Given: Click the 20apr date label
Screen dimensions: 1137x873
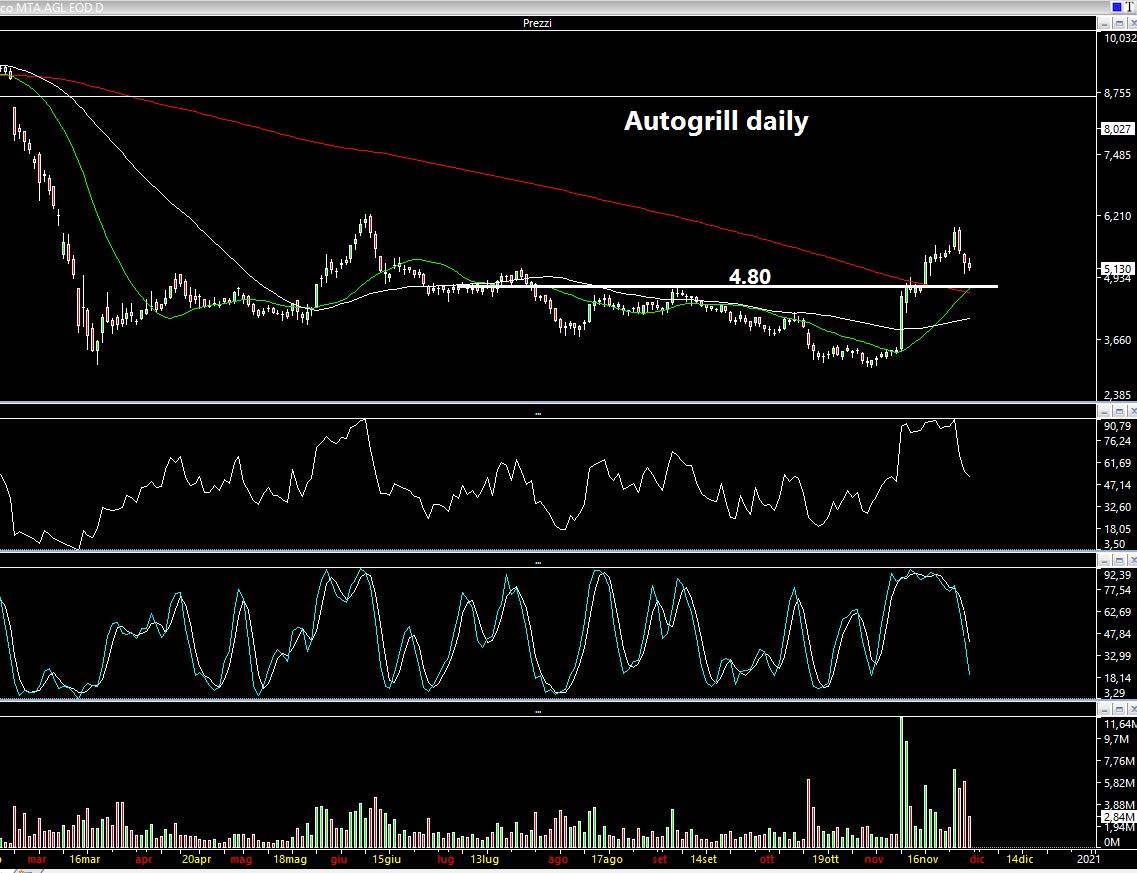Looking at the screenshot, I should tap(197, 860).
